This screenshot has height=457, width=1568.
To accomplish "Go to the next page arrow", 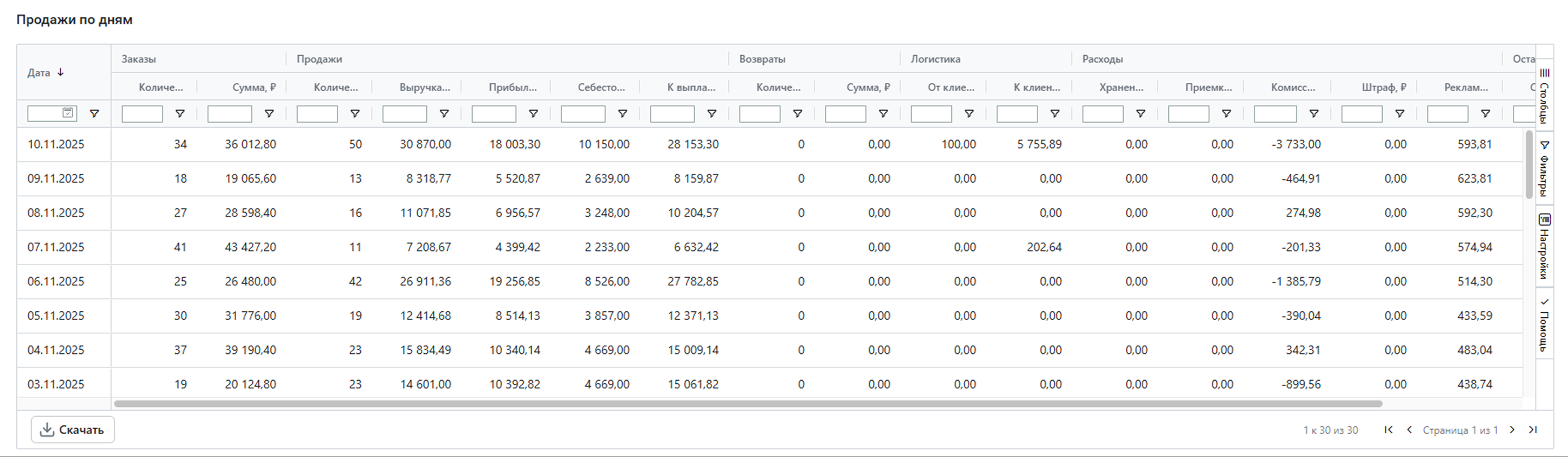I will 1512,430.
